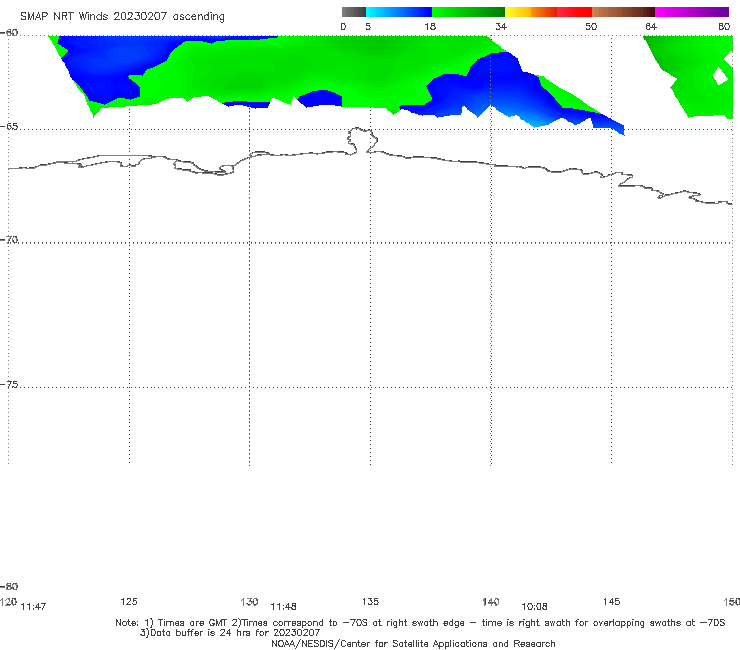Viewport: 740px width, 650px height.
Task: Click the coastline peninsula outline near longitude 135
Action: click(x=362, y=140)
